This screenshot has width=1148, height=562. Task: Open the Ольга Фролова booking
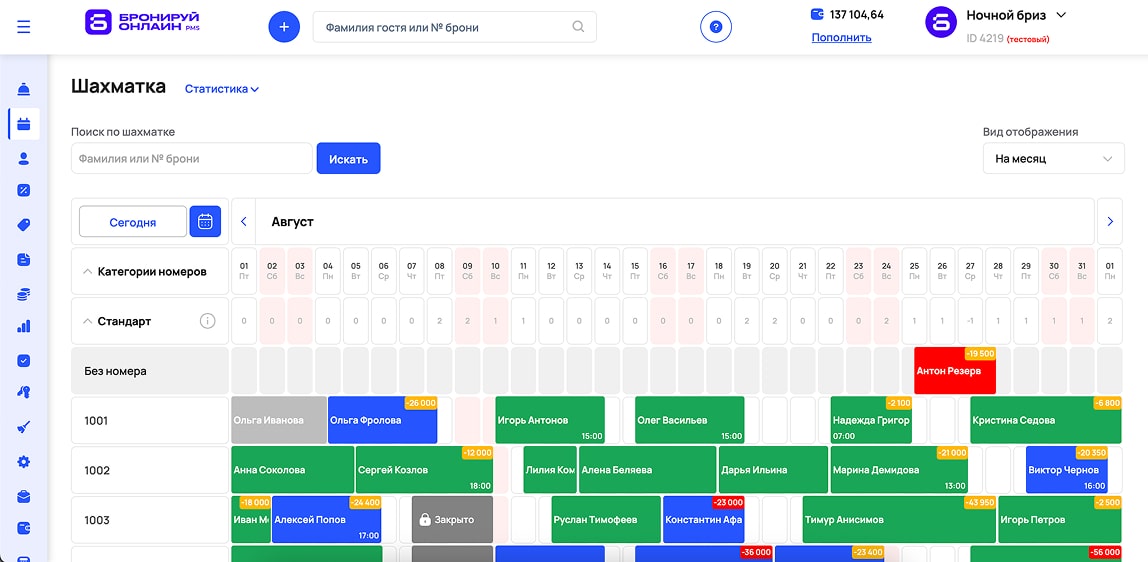click(382, 420)
